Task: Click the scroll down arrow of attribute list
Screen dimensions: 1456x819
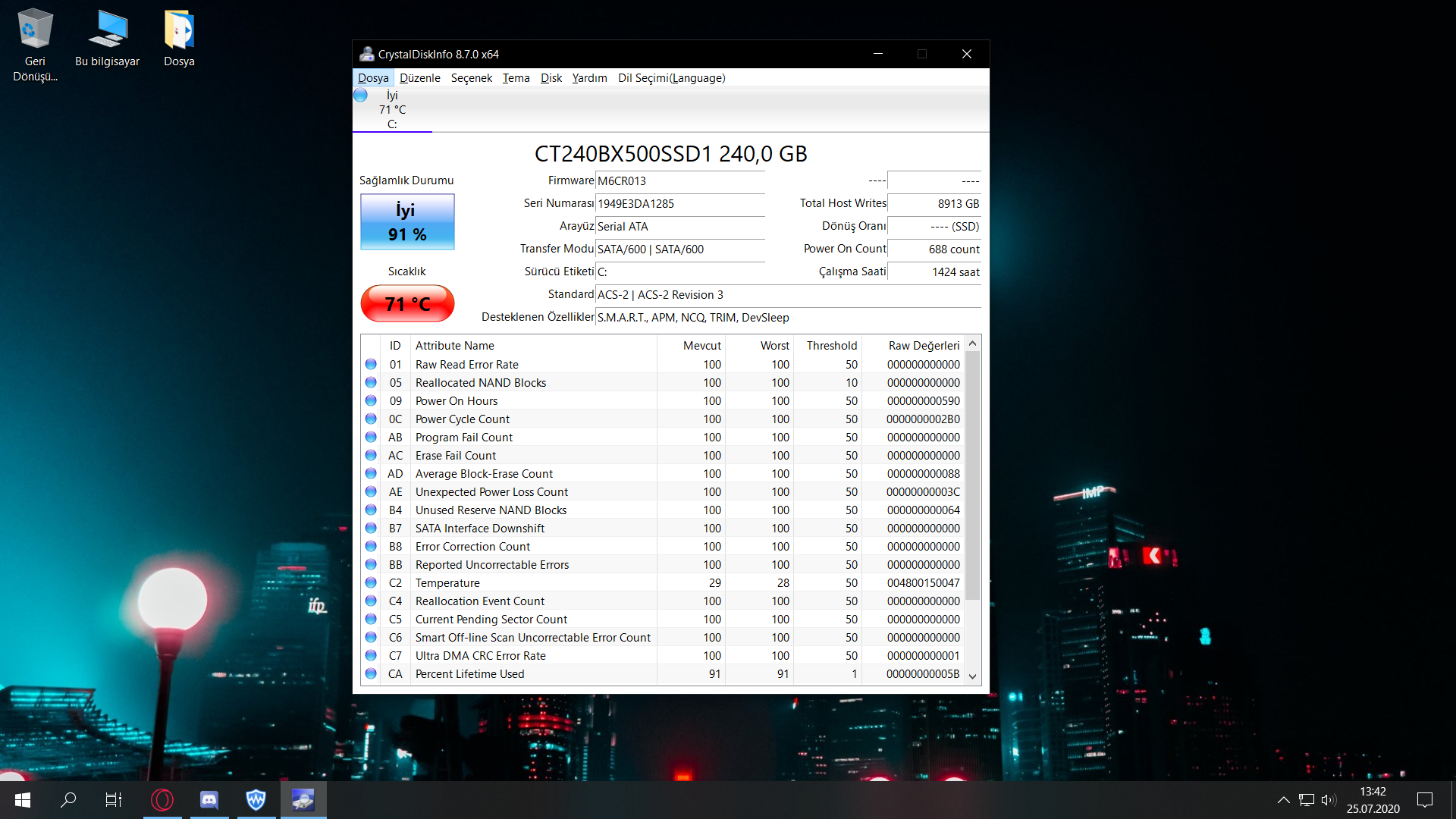Action: [x=973, y=676]
